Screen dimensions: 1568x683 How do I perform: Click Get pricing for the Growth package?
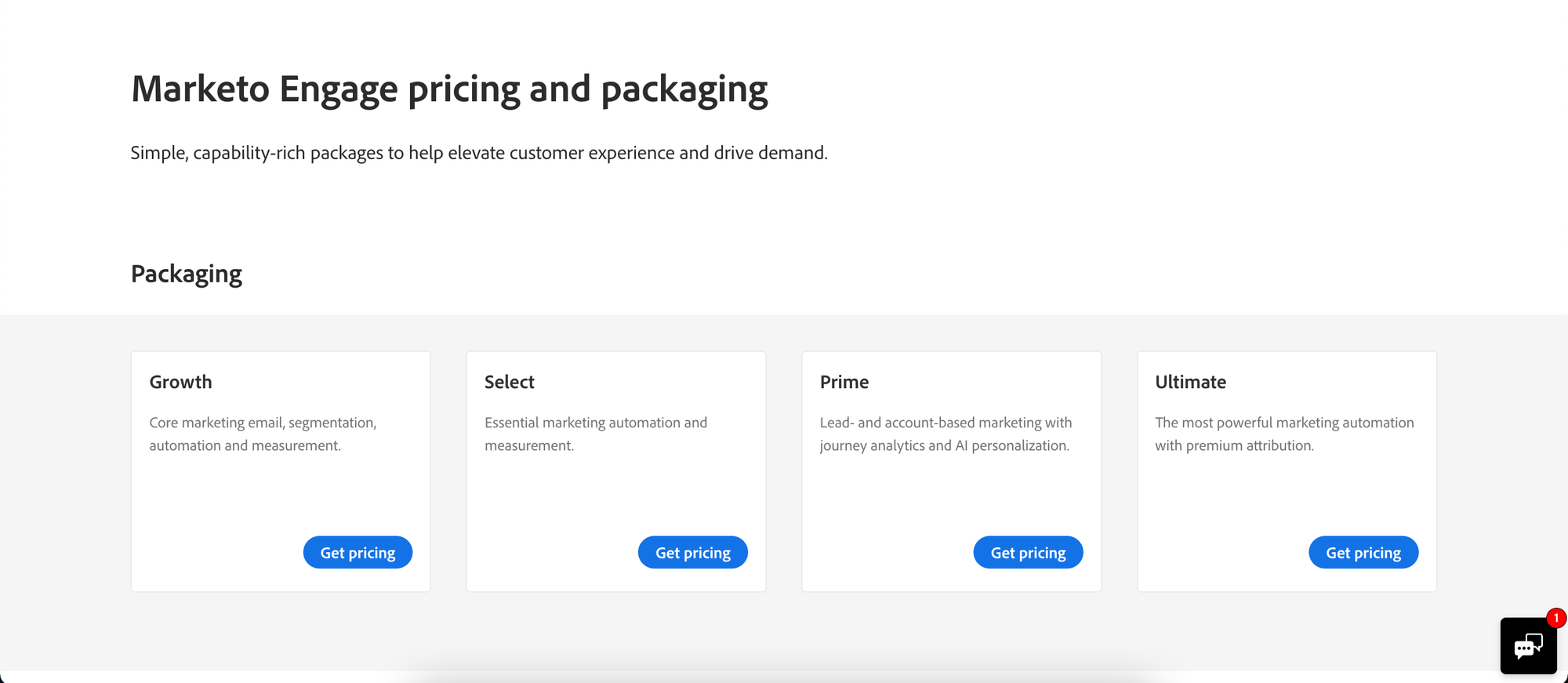[x=358, y=552]
